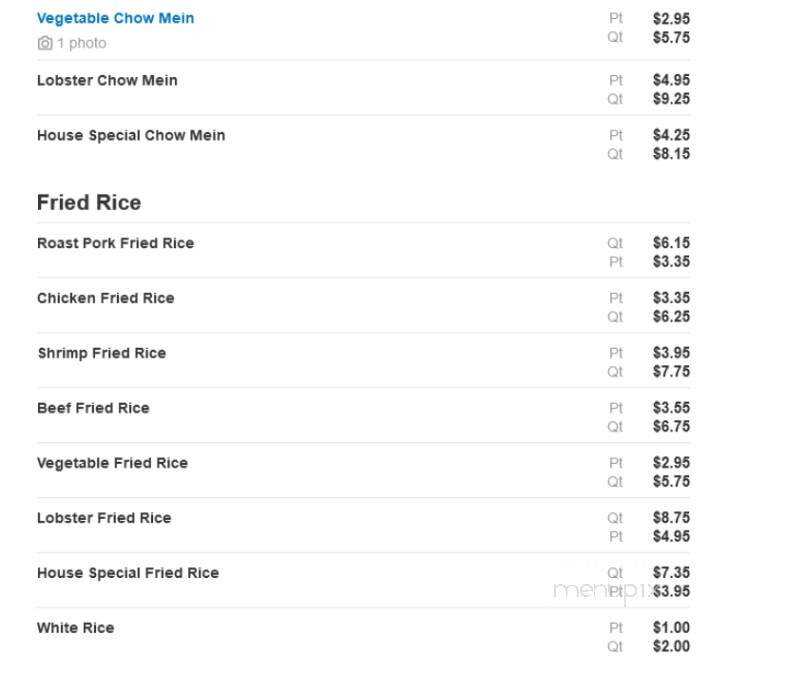View the 1 photo link
The width and height of the screenshot is (786, 673).
81,43
